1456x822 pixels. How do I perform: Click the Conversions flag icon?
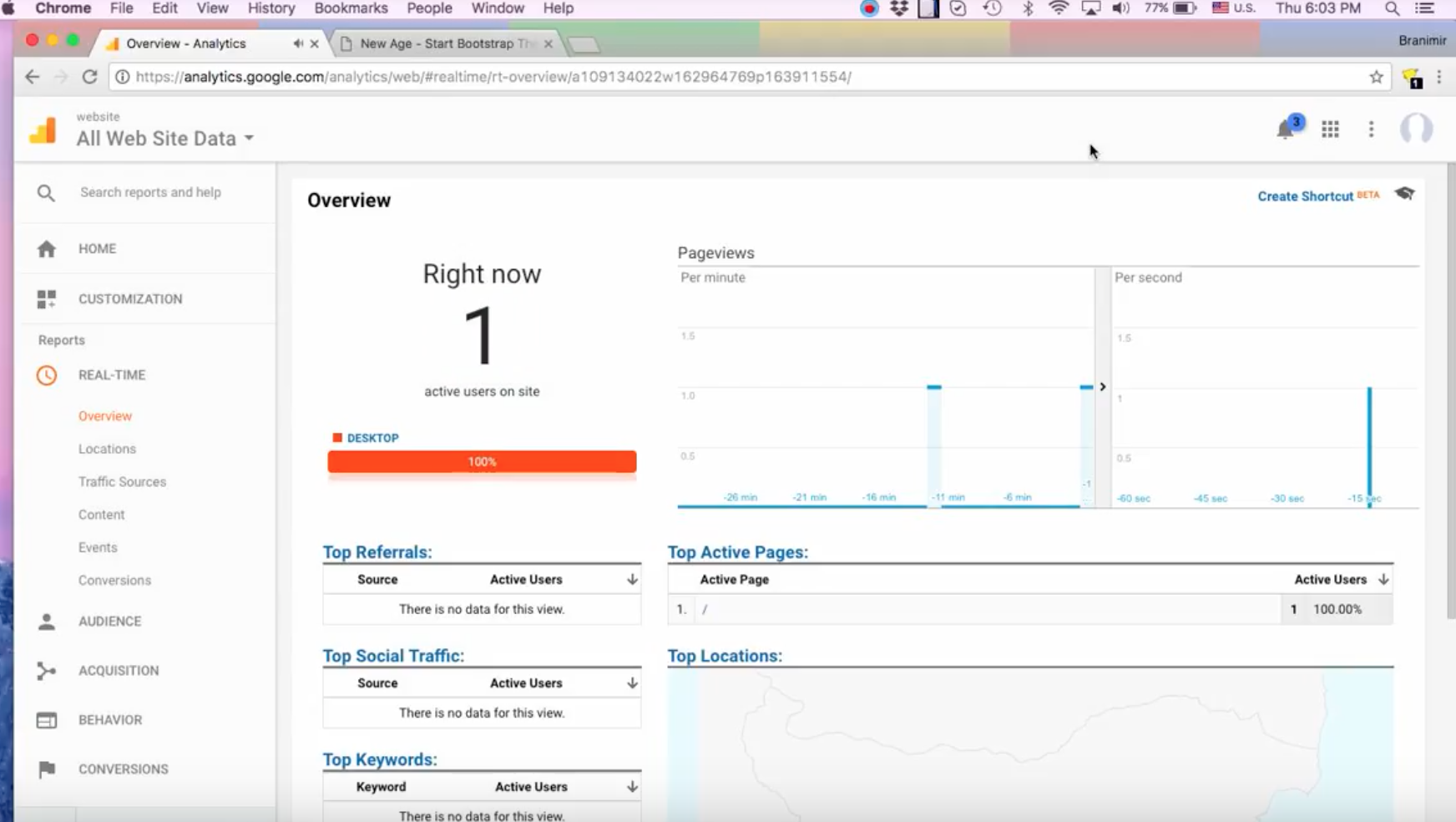47,769
